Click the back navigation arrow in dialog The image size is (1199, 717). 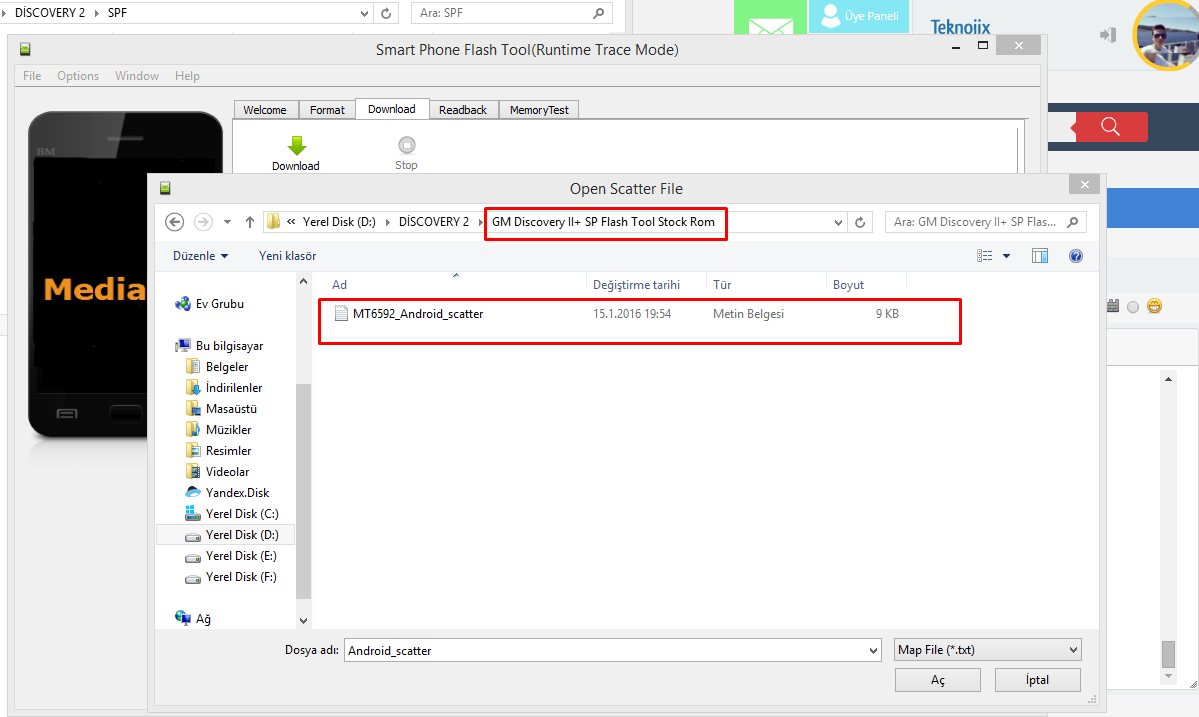pos(175,222)
